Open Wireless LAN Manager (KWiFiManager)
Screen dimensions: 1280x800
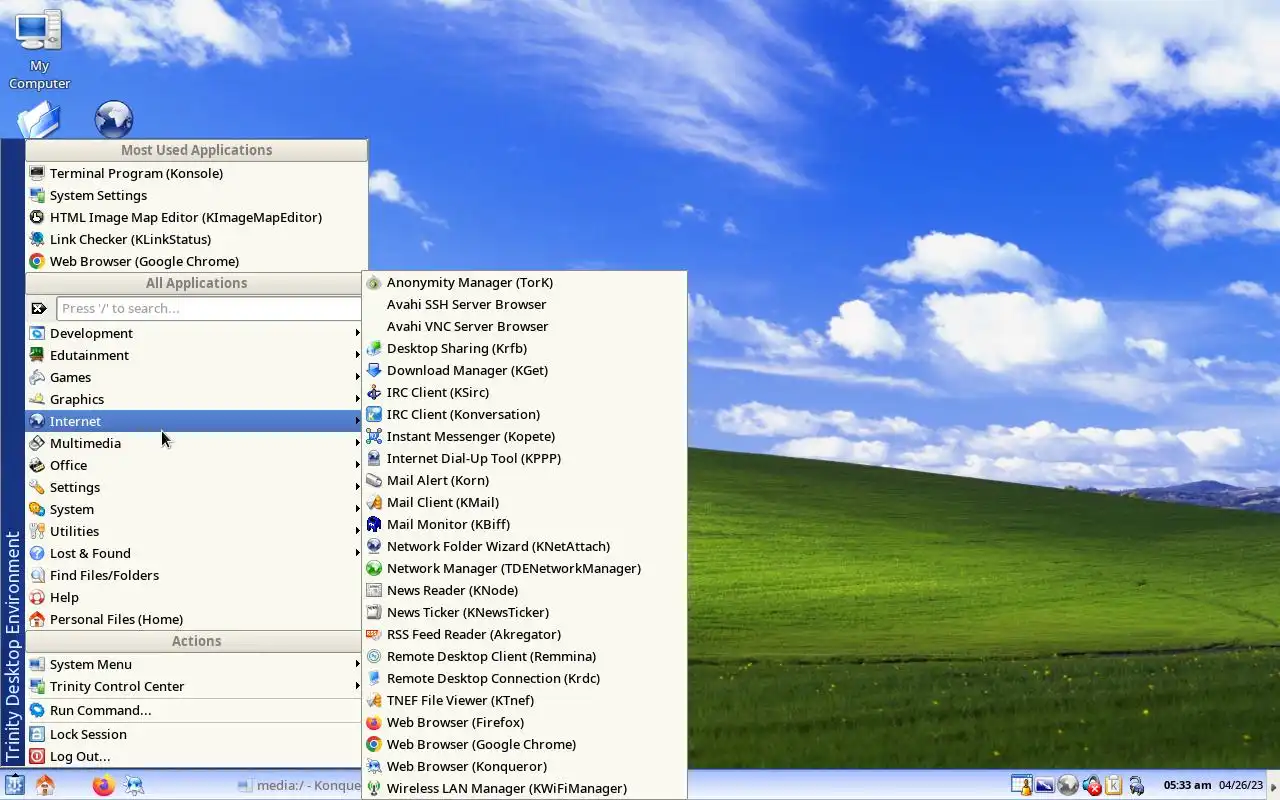pos(524,788)
